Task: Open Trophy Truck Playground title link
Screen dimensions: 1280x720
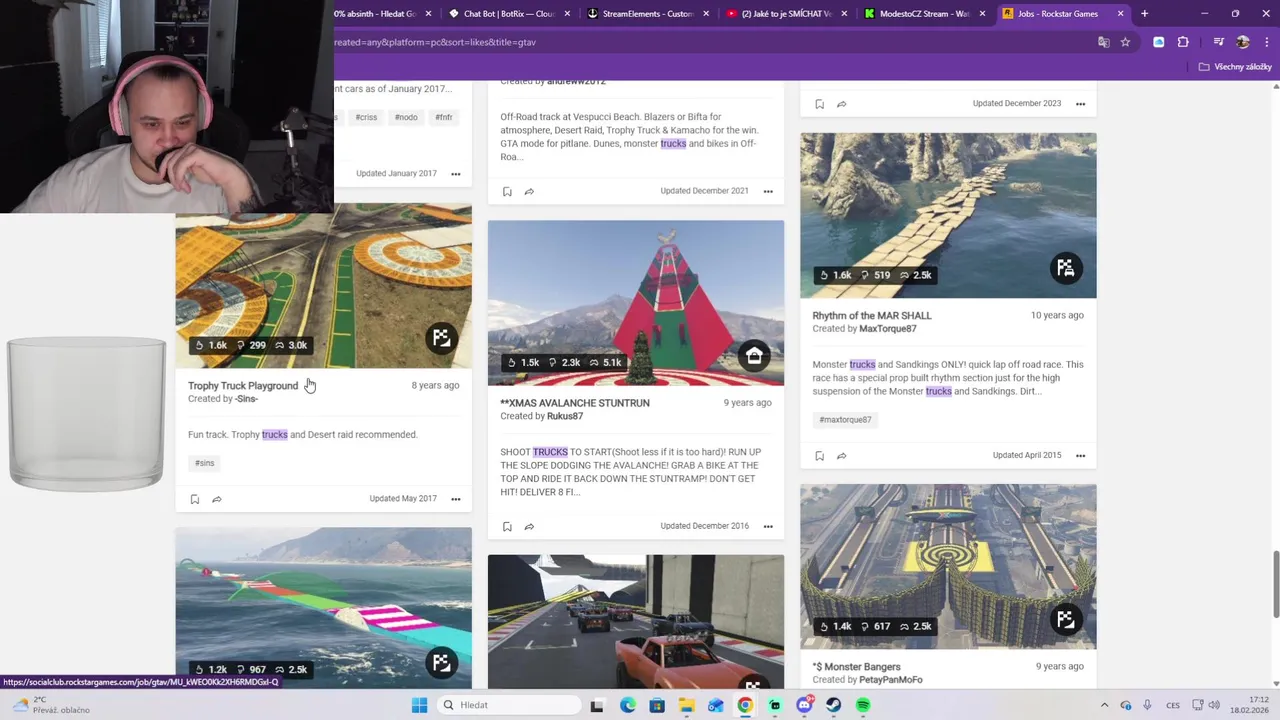Action: coord(243,386)
